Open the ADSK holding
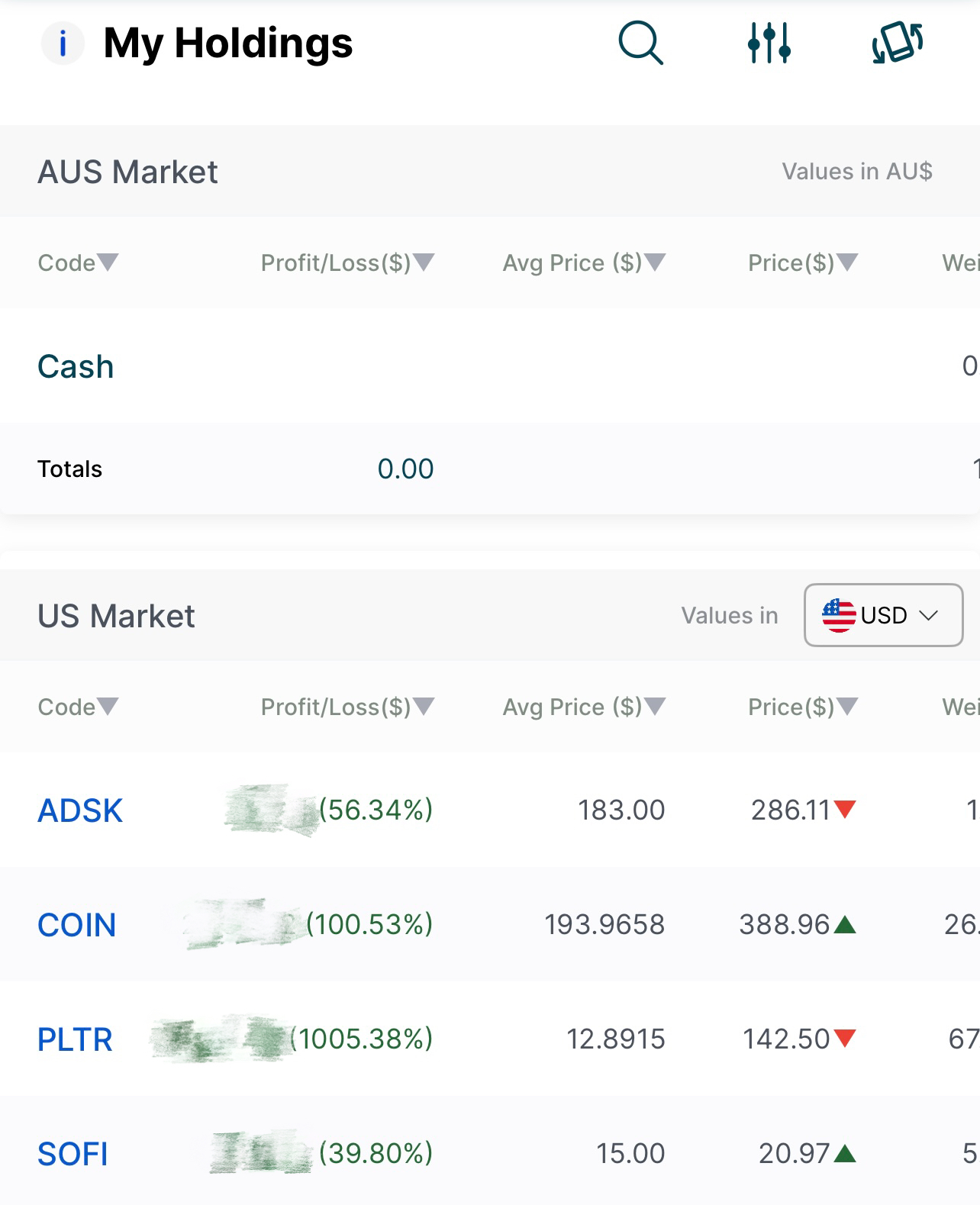Image resolution: width=980 pixels, height=1205 pixels. pos(80,810)
